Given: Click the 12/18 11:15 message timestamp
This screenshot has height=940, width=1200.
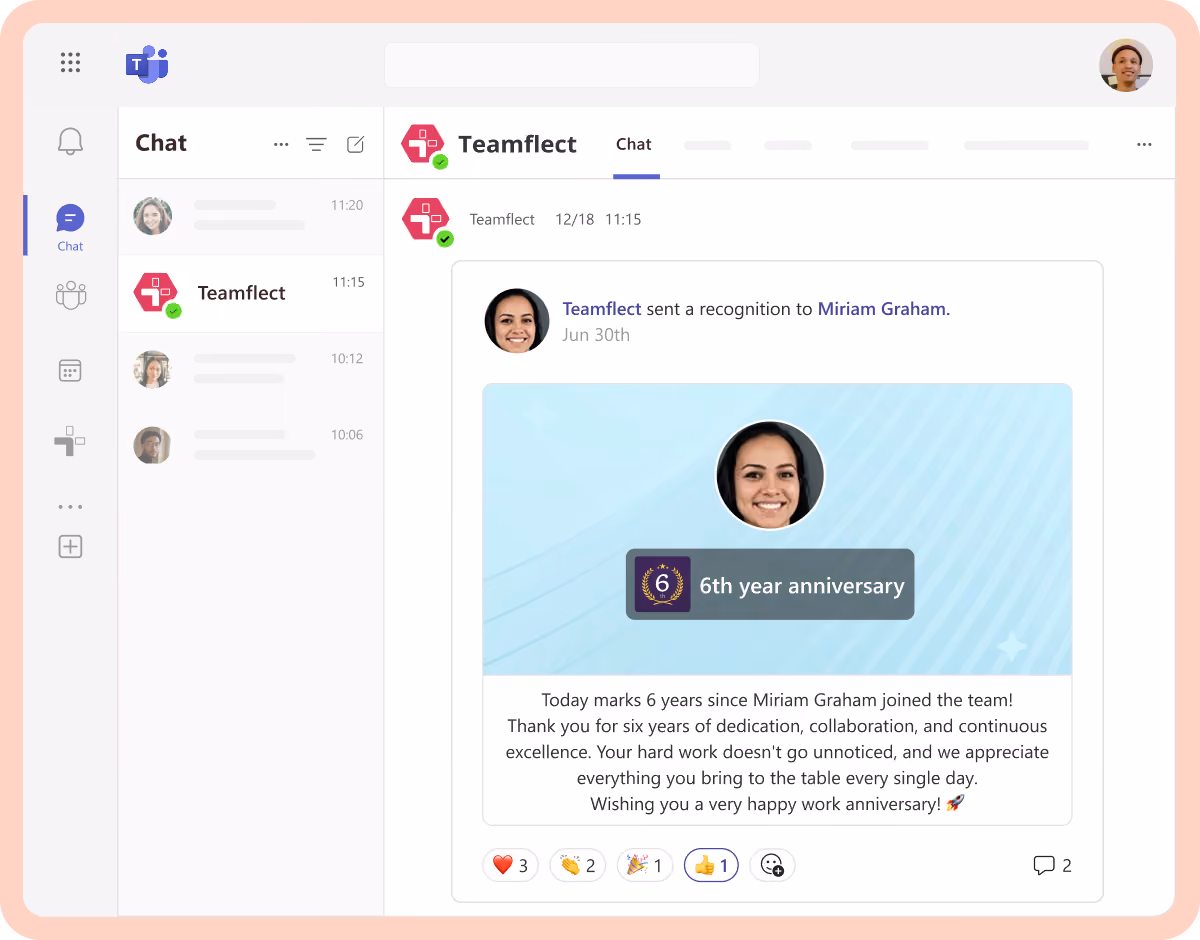Looking at the screenshot, I should pos(598,219).
